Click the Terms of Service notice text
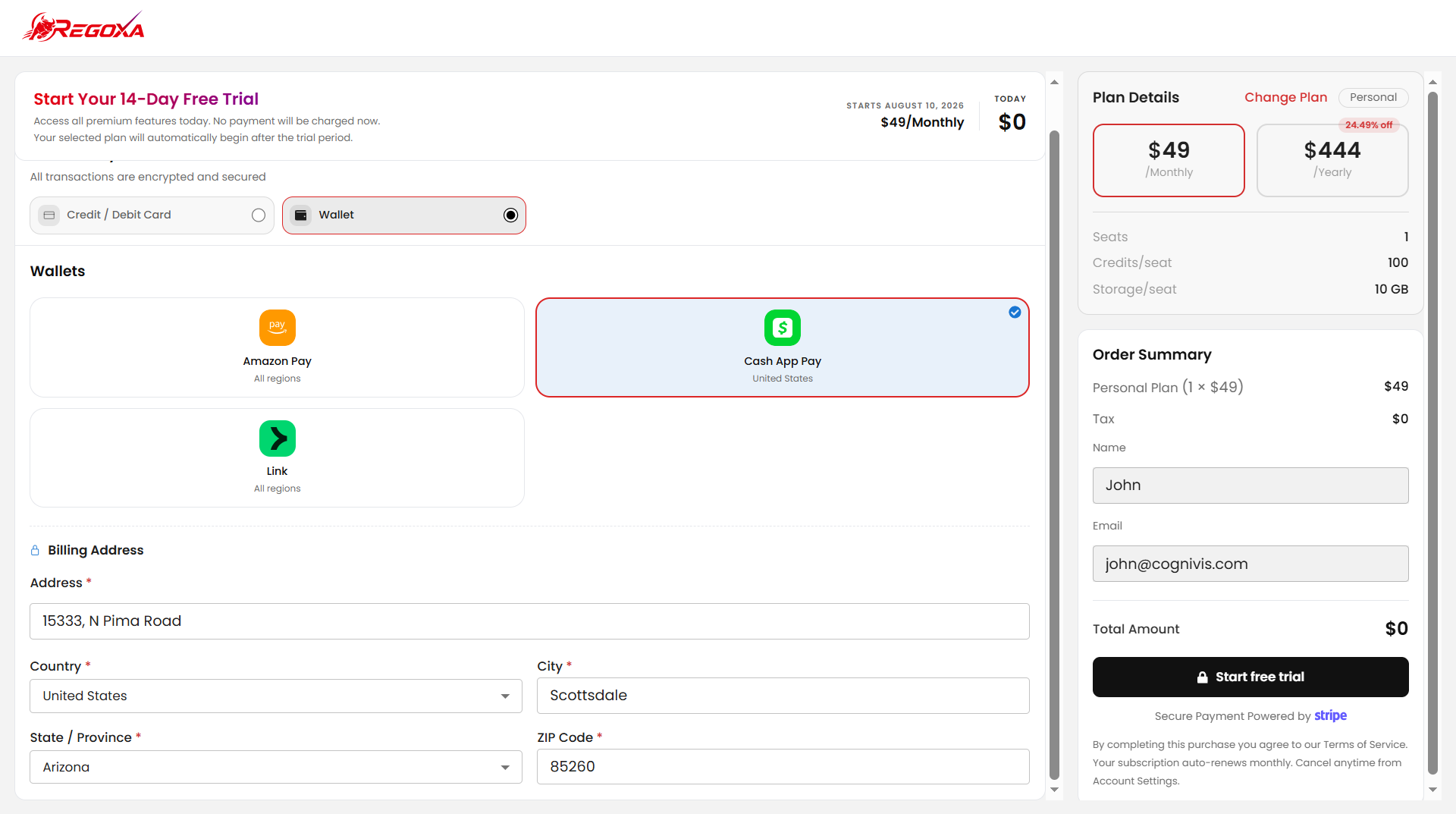Image resolution: width=1456 pixels, height=814 pixels. [1250, 762]
